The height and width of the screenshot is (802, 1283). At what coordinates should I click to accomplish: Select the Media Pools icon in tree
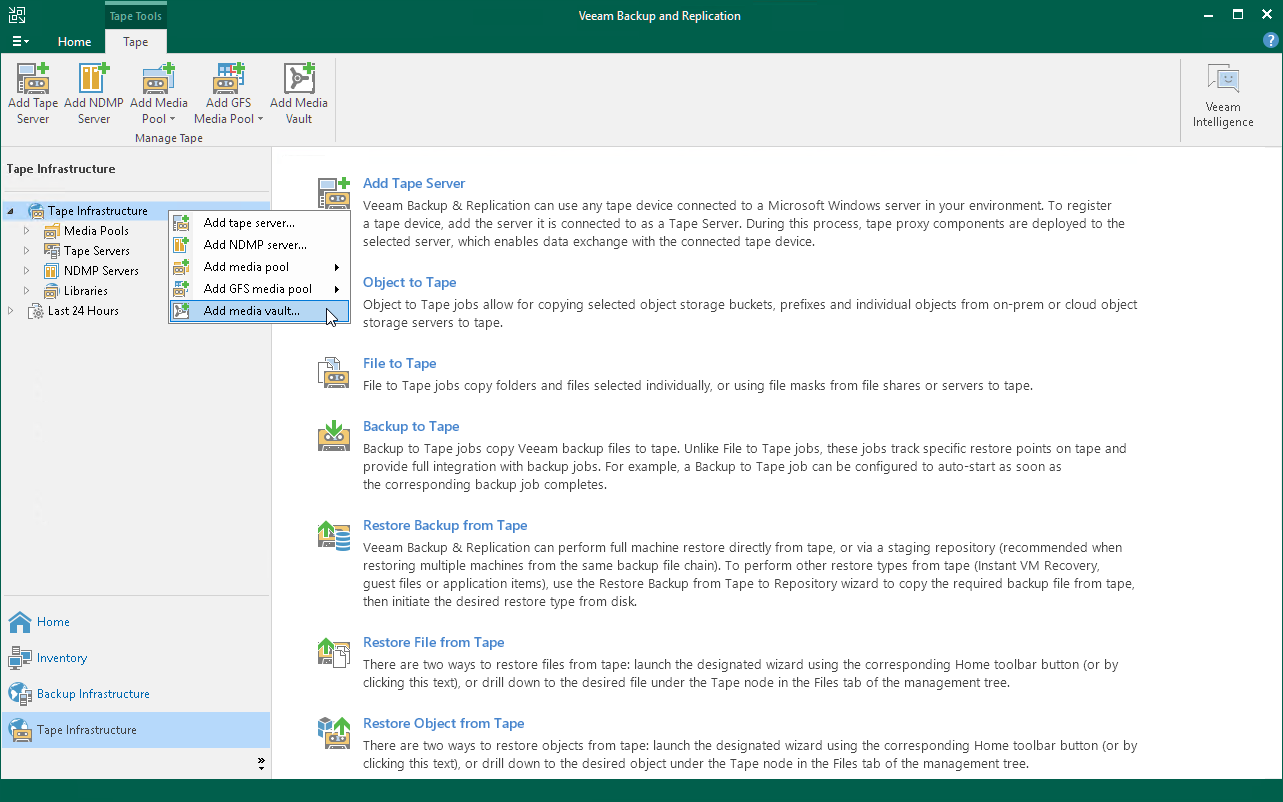click(x=52, y=231)
